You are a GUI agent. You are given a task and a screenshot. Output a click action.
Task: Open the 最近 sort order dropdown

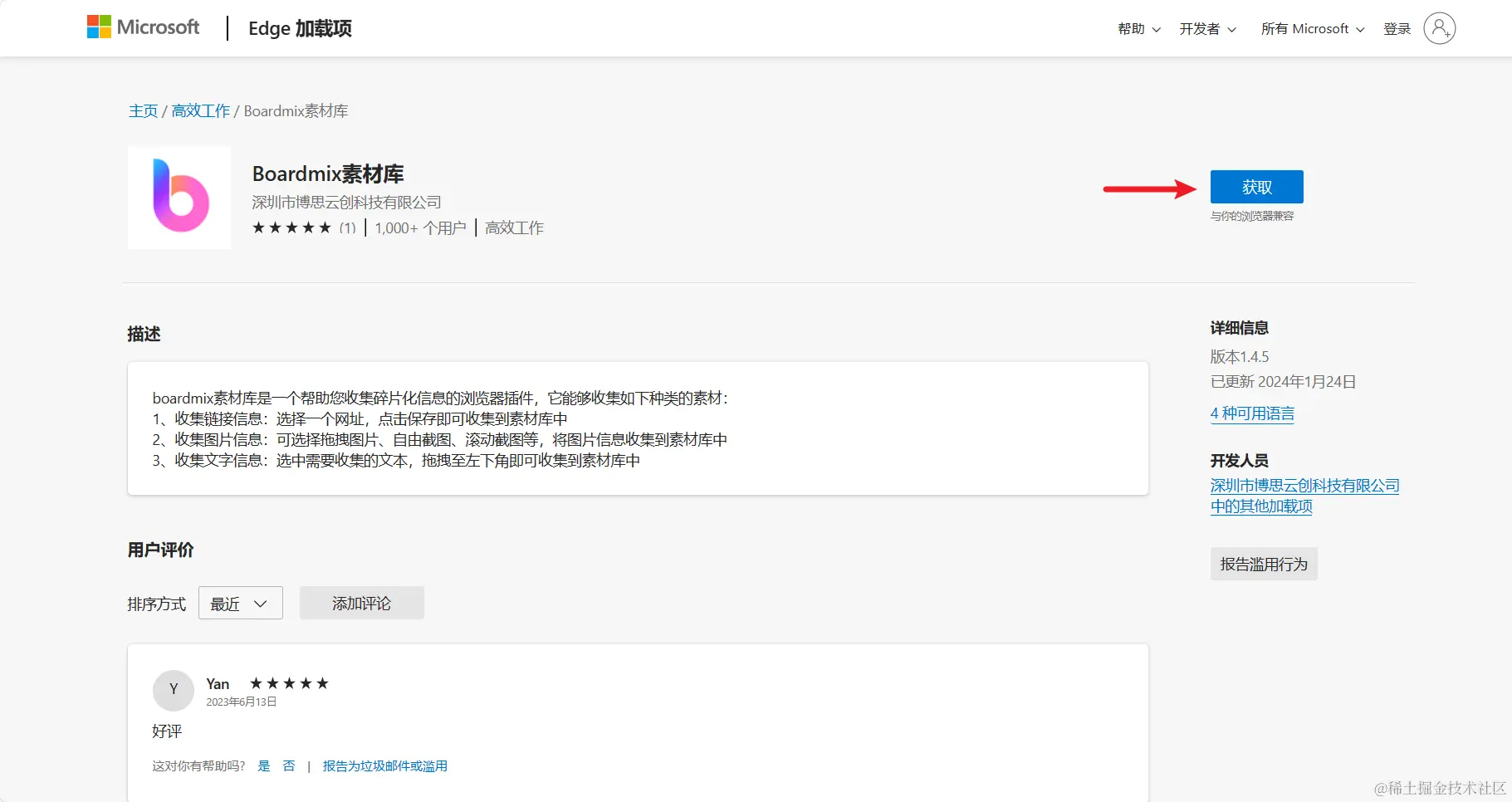point(241,603)
